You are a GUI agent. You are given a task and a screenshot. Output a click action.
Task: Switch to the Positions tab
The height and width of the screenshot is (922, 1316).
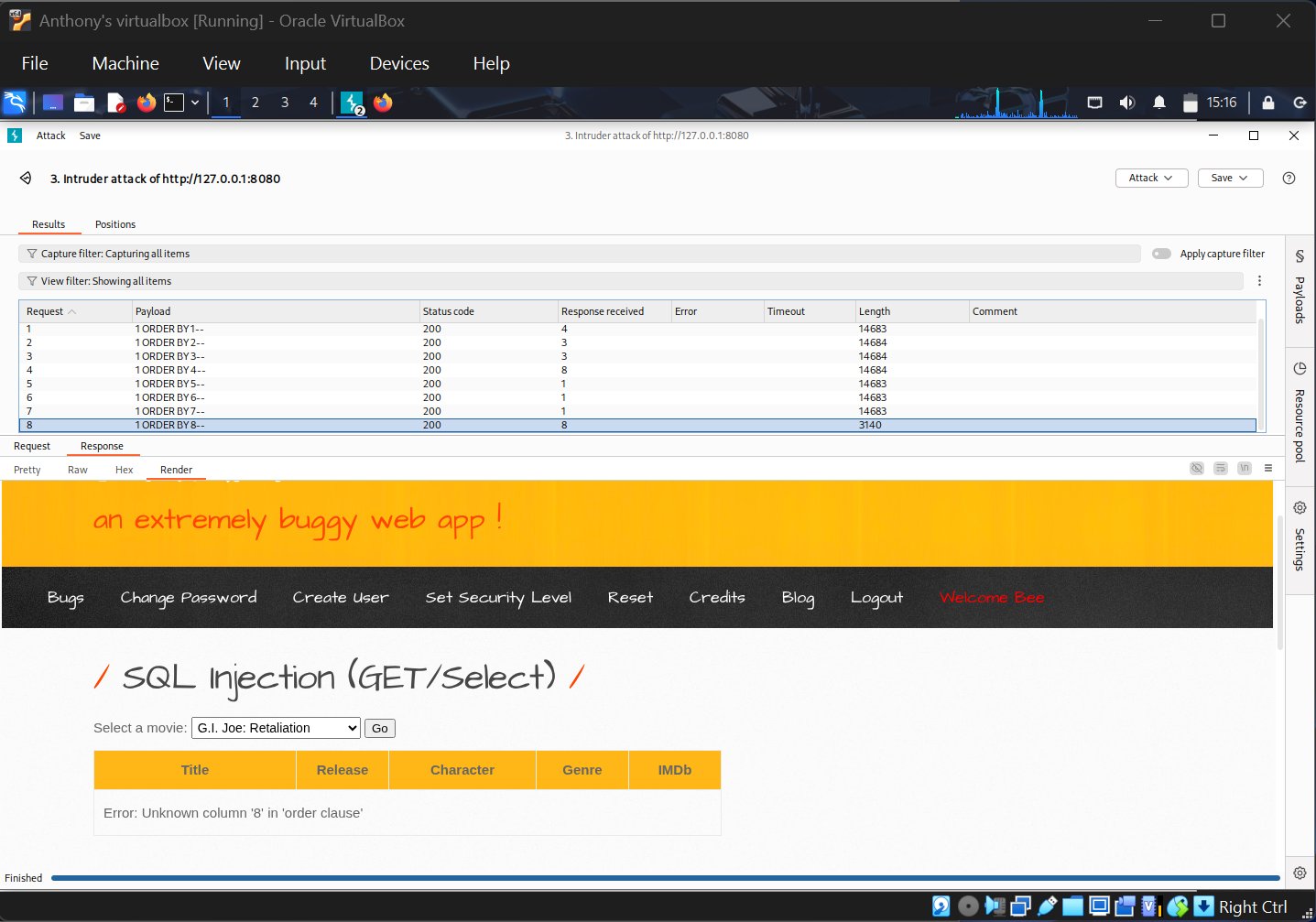click(115, 224)
